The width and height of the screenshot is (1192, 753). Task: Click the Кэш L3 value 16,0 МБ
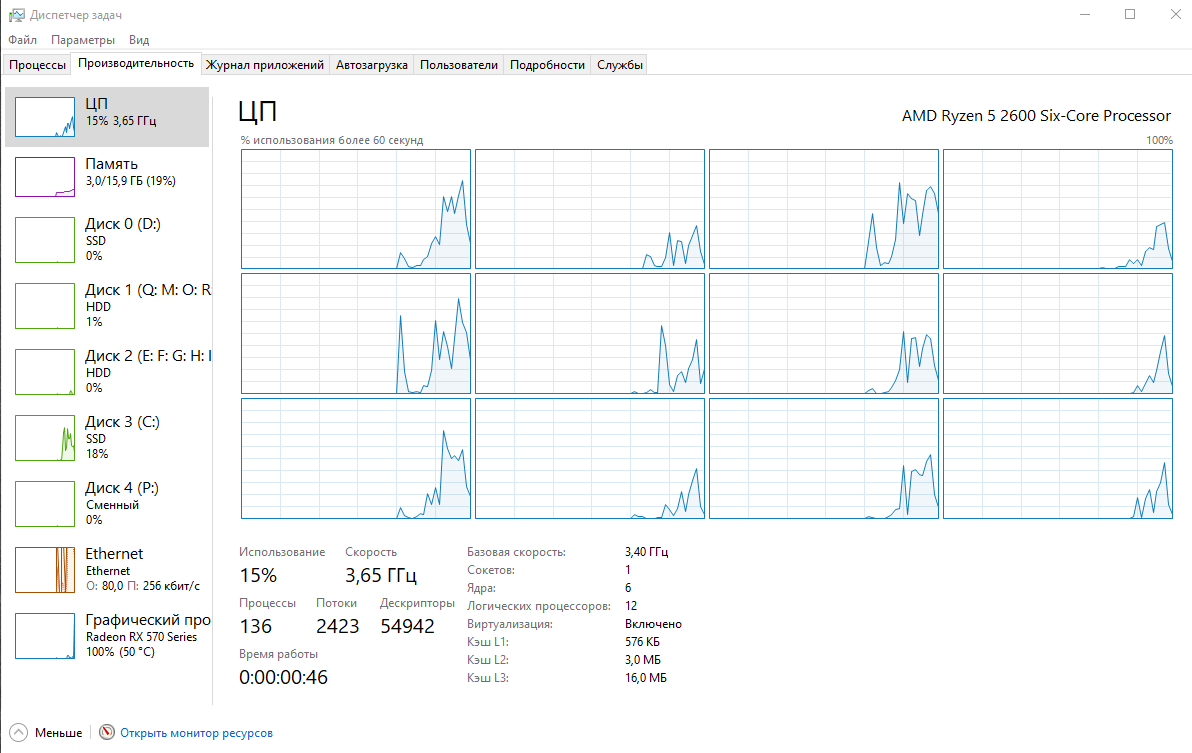click(645, 678)
